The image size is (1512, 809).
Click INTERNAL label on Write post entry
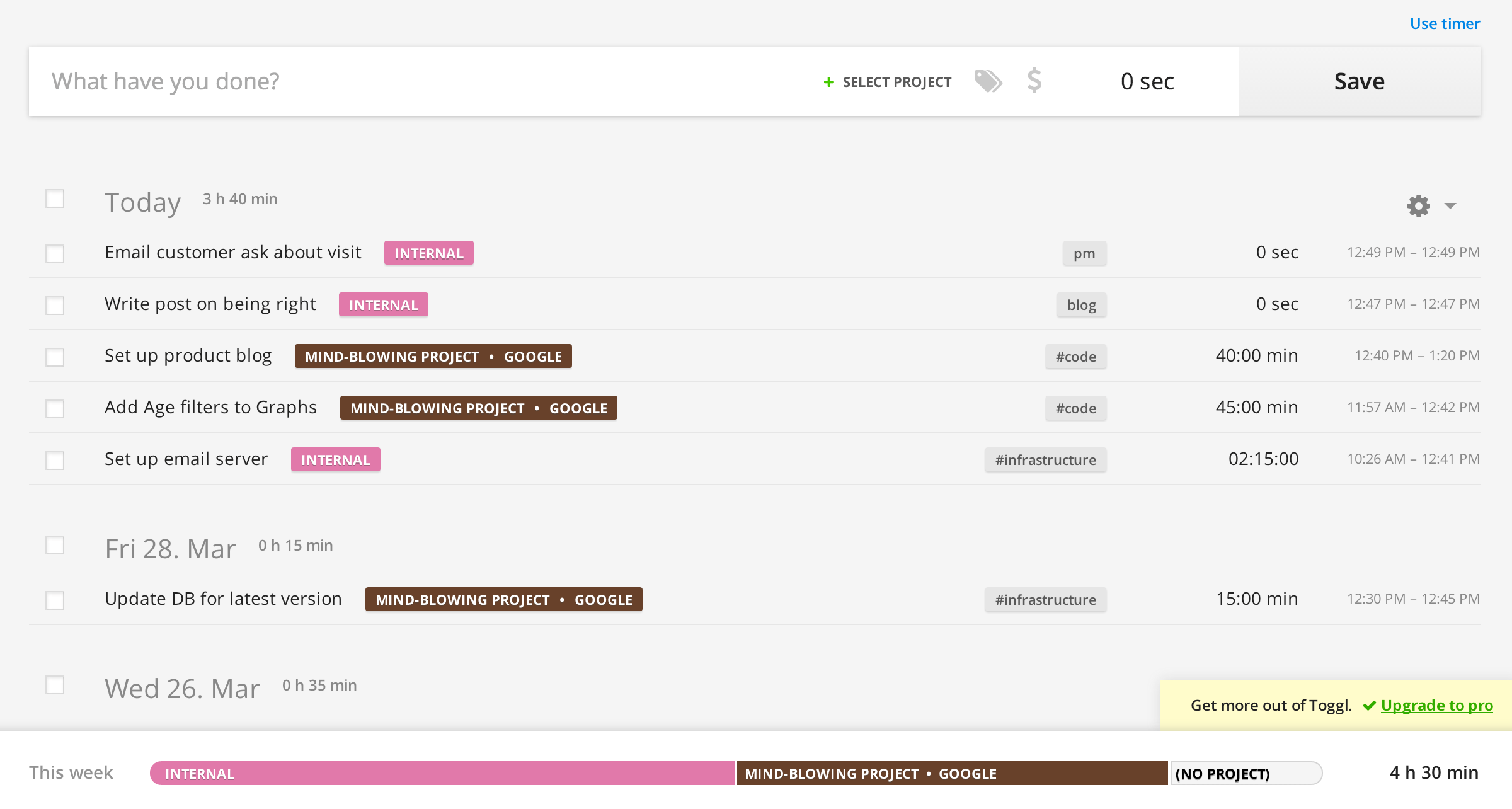pyautogui.click(x=384, y=305)
